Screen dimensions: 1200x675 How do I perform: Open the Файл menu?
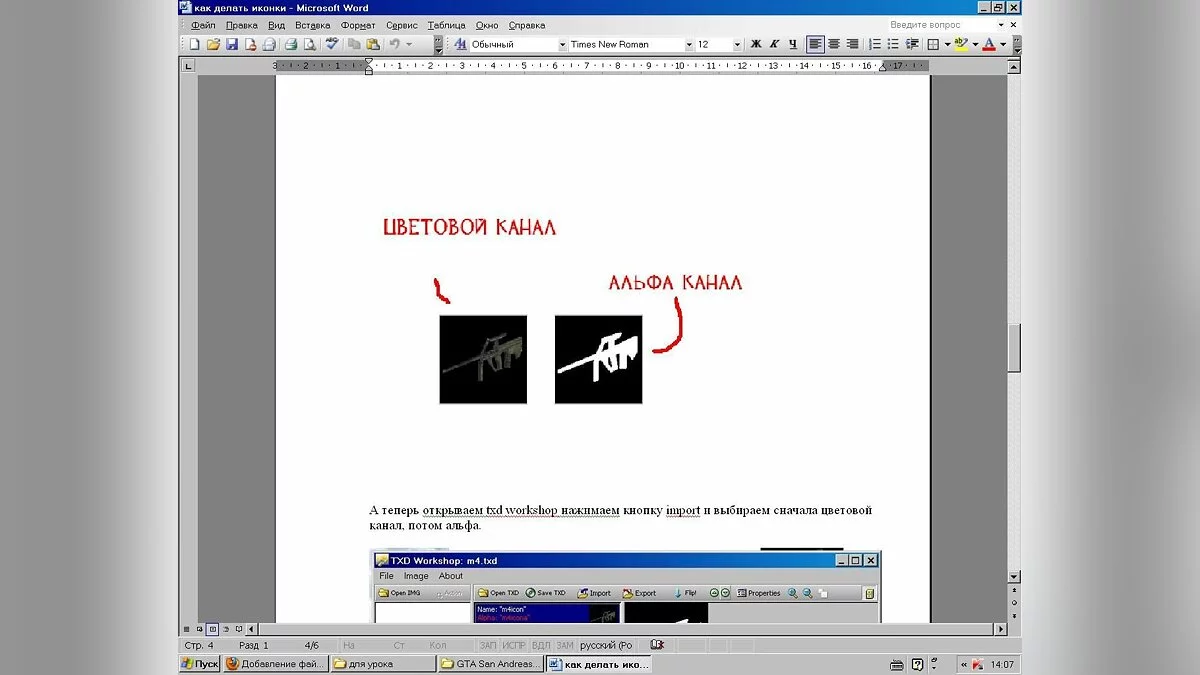point(202,25)
